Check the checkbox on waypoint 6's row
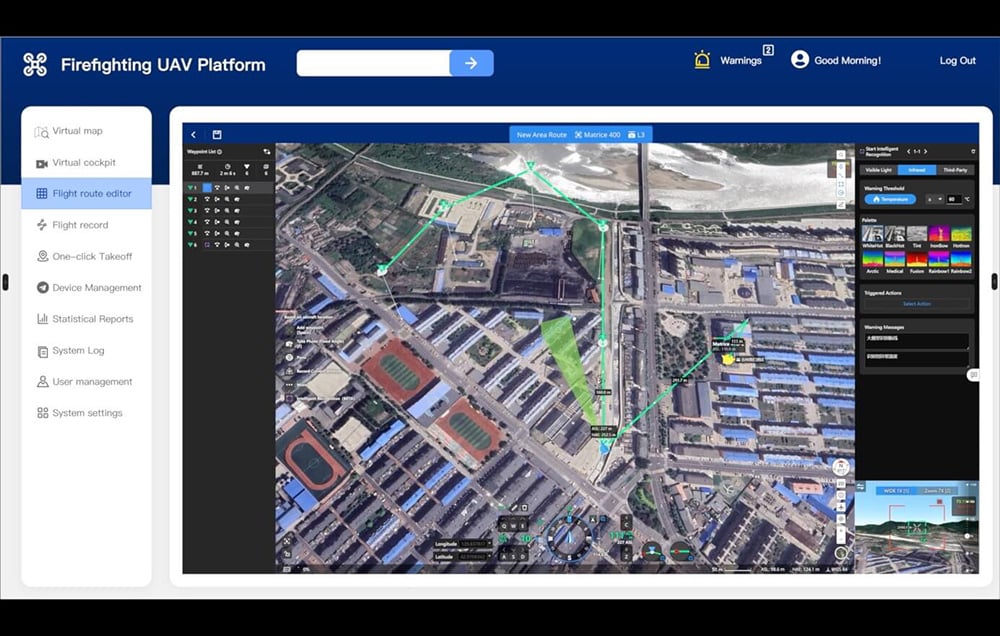 [207, 244]
